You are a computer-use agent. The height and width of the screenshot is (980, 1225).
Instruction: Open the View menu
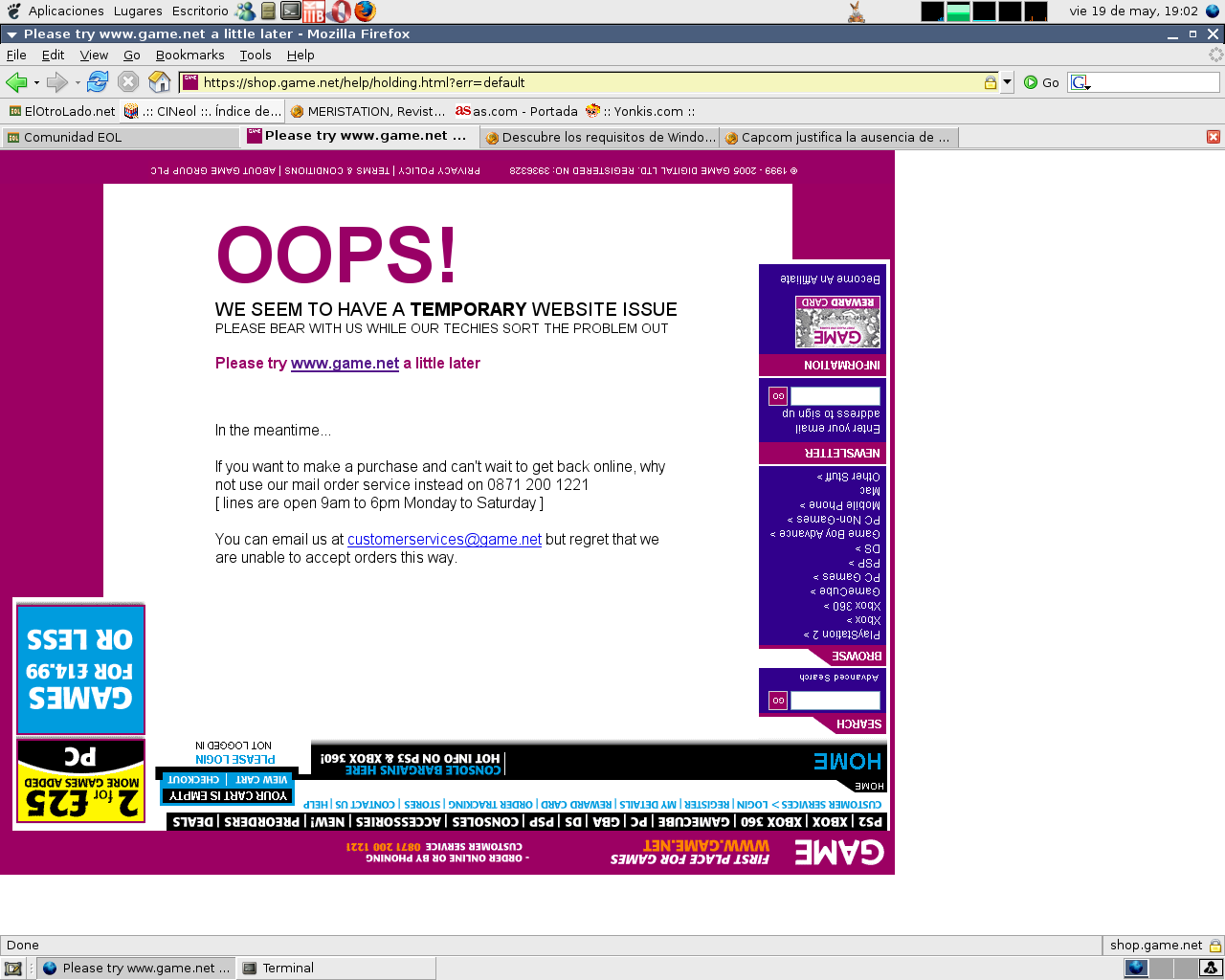[94, 55]
